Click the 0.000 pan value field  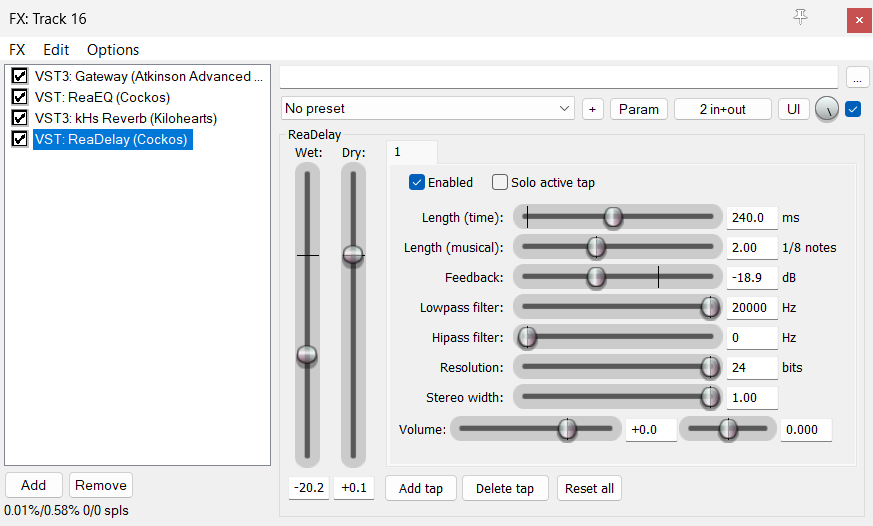click(x=806, y=430)
